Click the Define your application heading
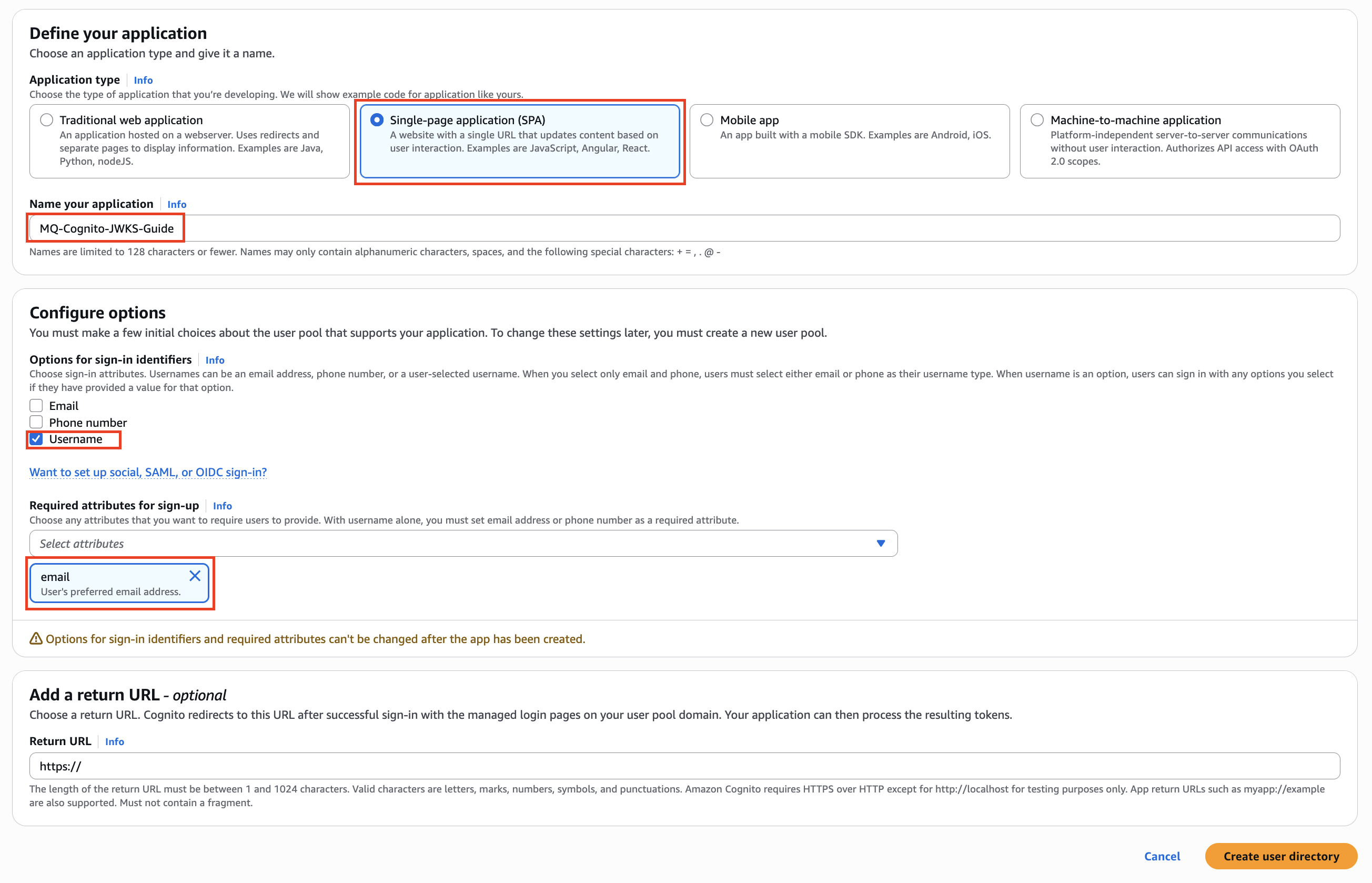 pyautogui.click(x=118, y=33)
